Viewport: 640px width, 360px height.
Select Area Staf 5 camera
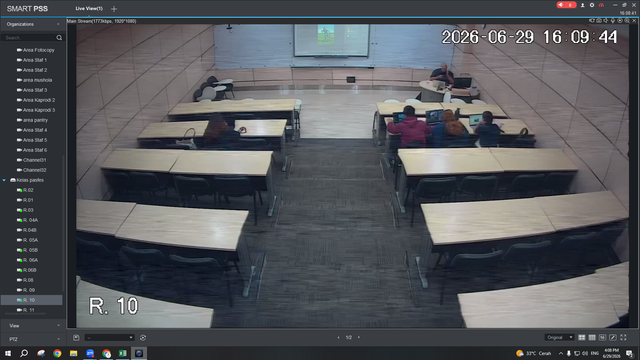tap(32, 140)
